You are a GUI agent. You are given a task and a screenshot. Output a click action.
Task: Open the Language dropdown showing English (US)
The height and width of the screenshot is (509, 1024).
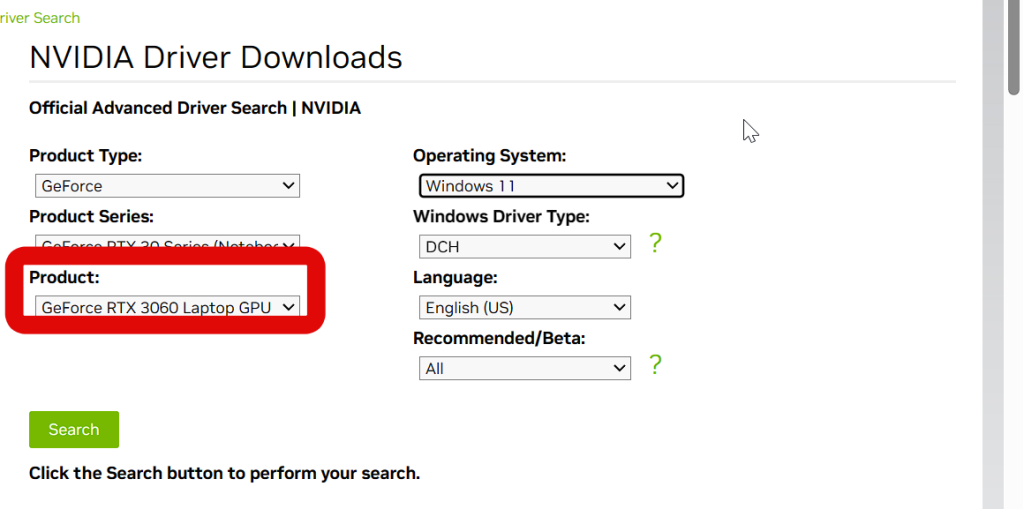525,308
